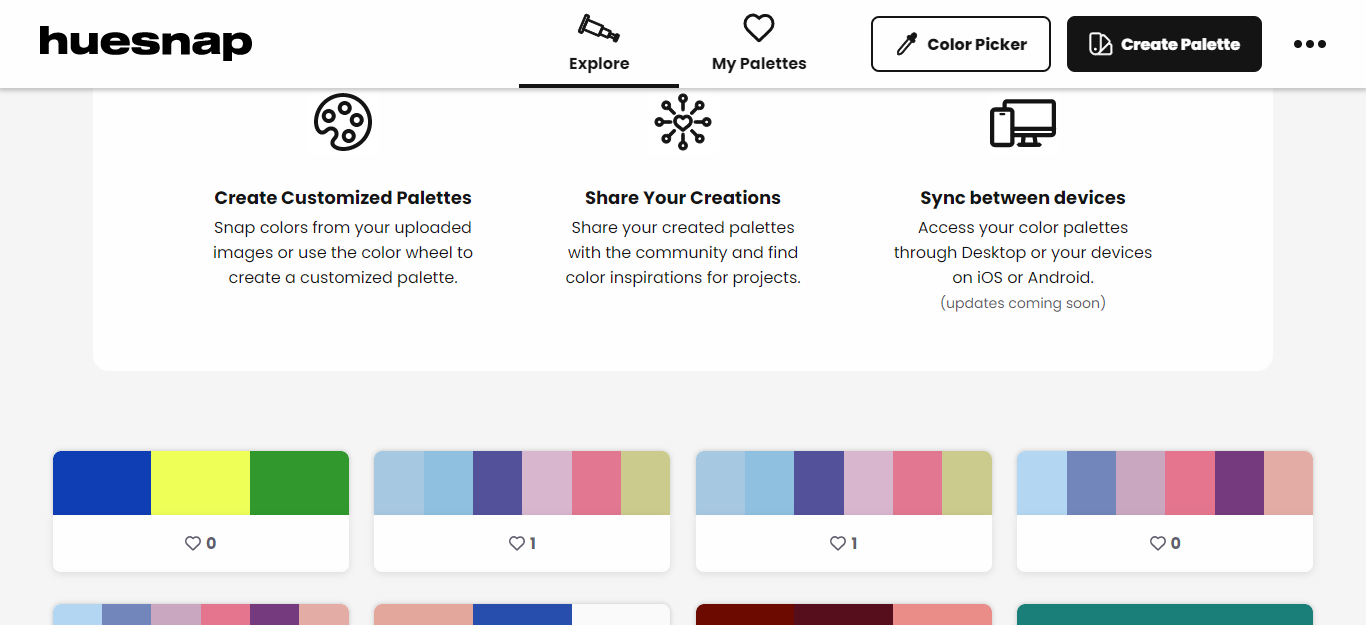Open the My Palettes tab
The image size is (1366, 625).
[759, 44]
